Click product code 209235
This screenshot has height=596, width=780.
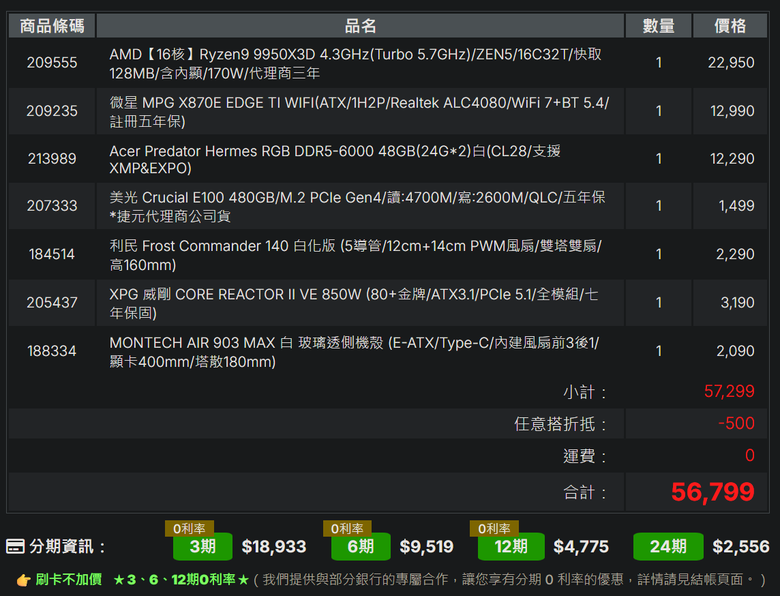tap(52, 111)
